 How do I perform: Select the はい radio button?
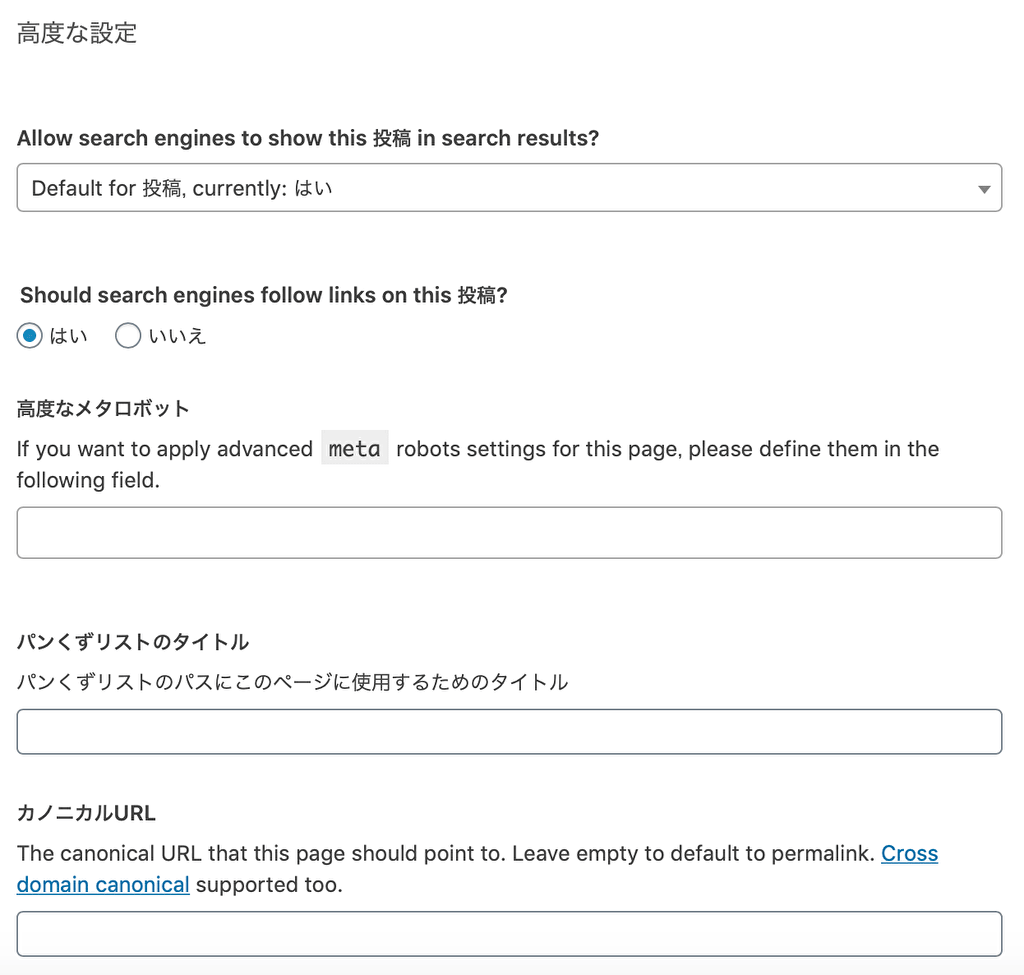point(30,335)
